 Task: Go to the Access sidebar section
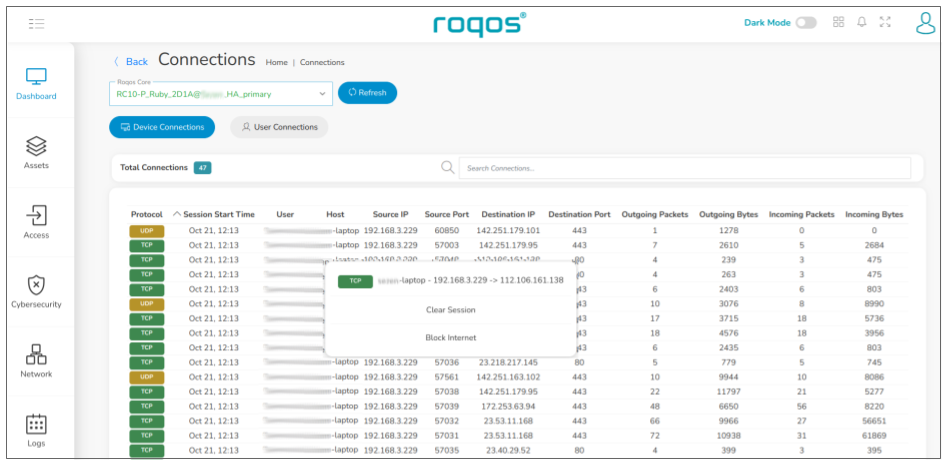point(36,216)
